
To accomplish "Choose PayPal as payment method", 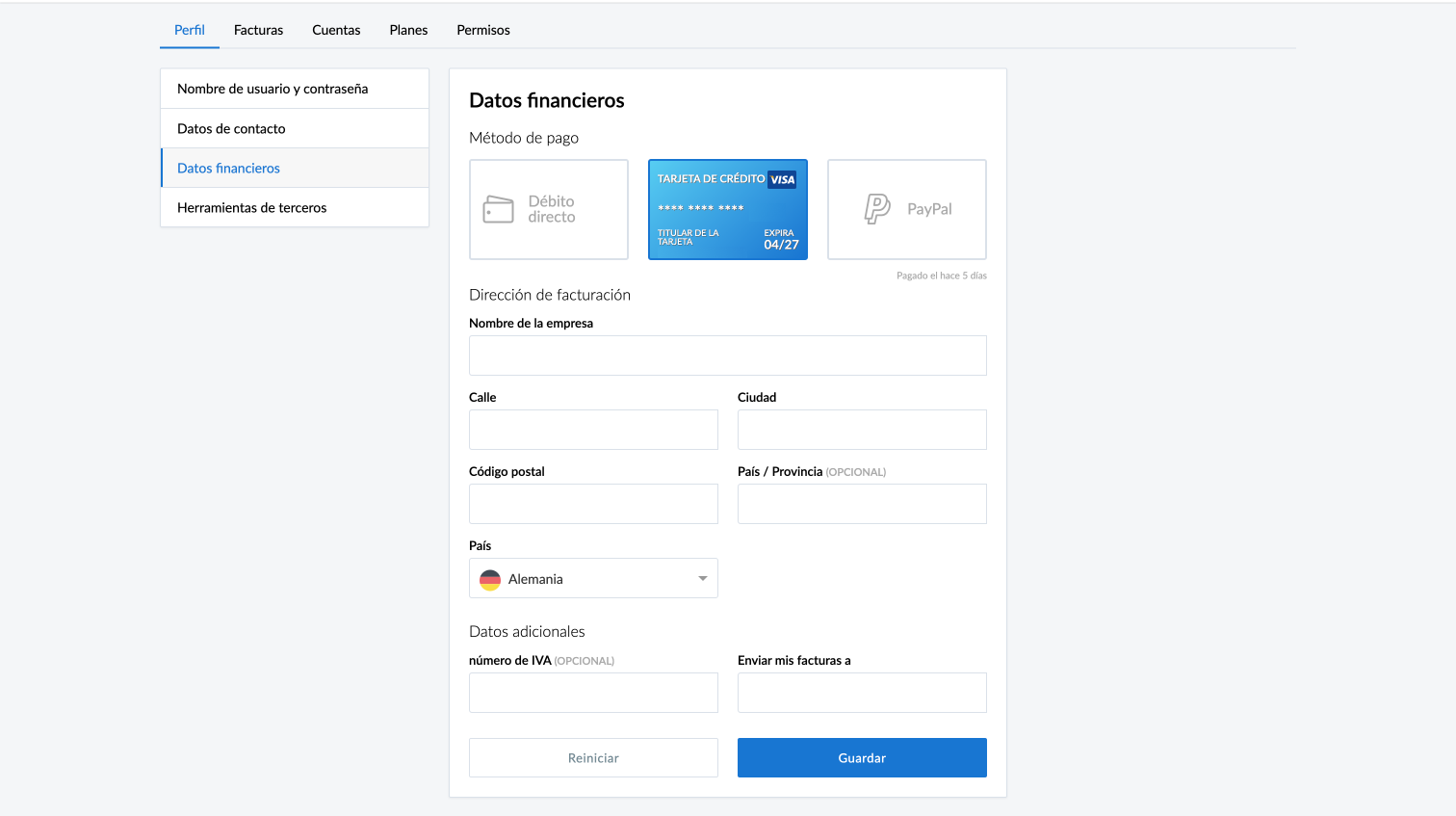I will click(x=907, y=209).
